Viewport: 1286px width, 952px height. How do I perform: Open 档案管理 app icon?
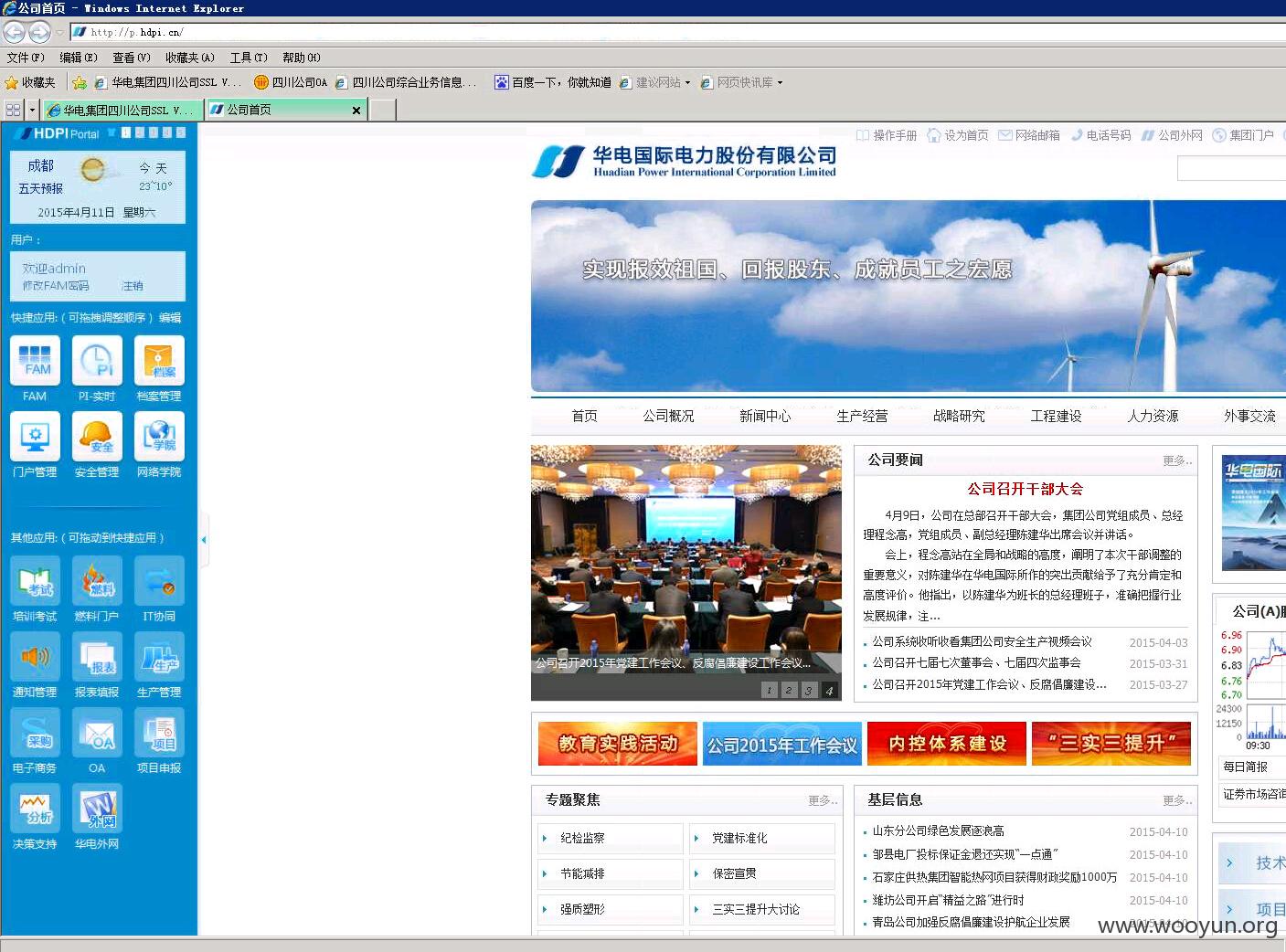click(159, 361)
